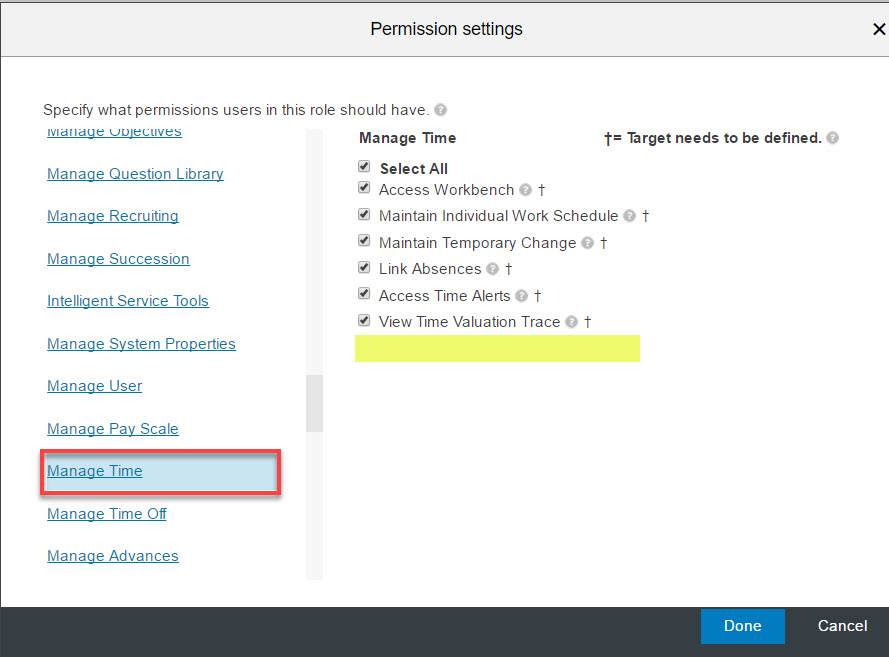Click help icon after 'Target needs to be defined'
889x657 pixels.
[832, 138]
